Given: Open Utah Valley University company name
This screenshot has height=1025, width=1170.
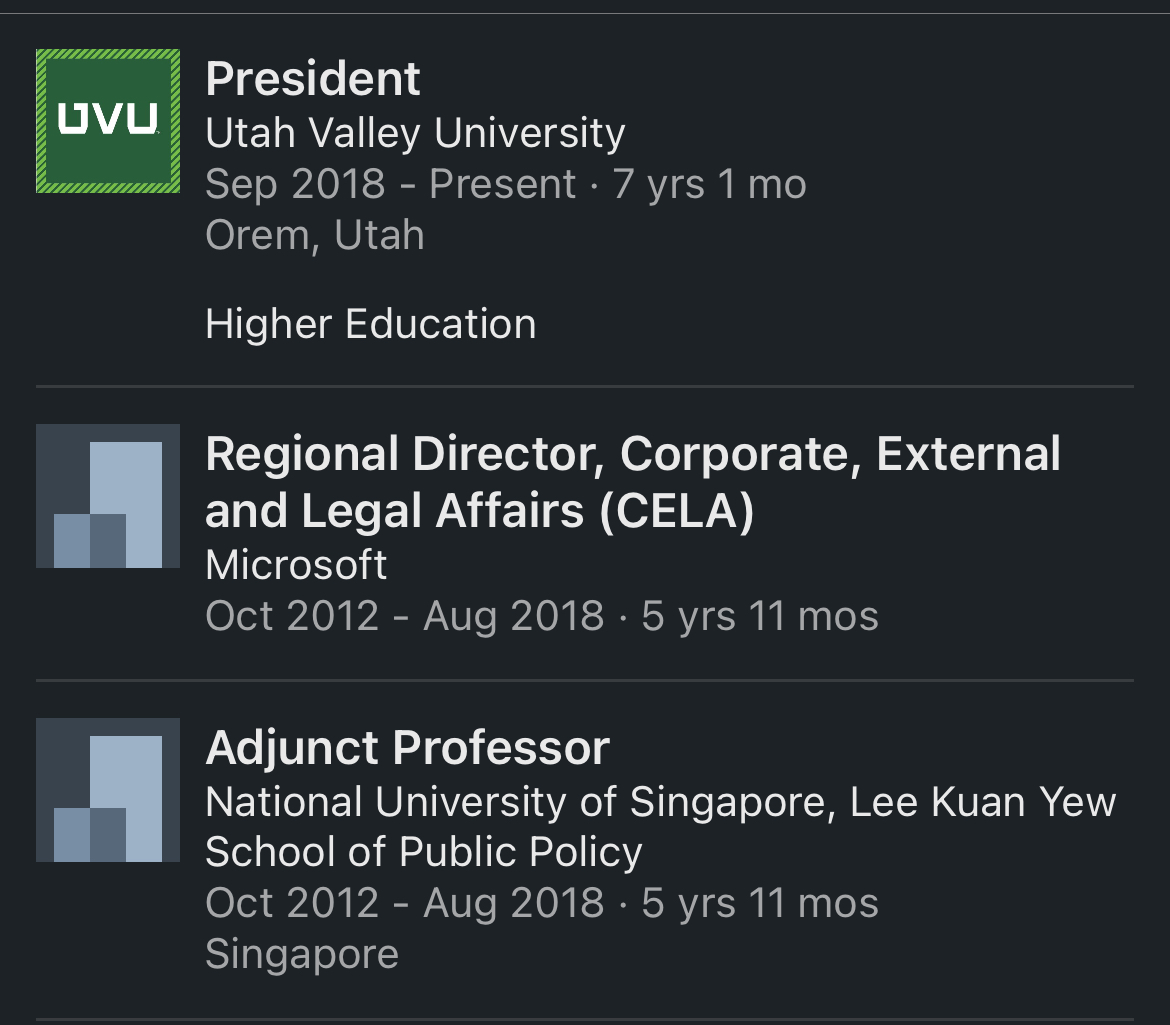Looking at the screenshot, I should pyautogui.click(x=415, y=132).
